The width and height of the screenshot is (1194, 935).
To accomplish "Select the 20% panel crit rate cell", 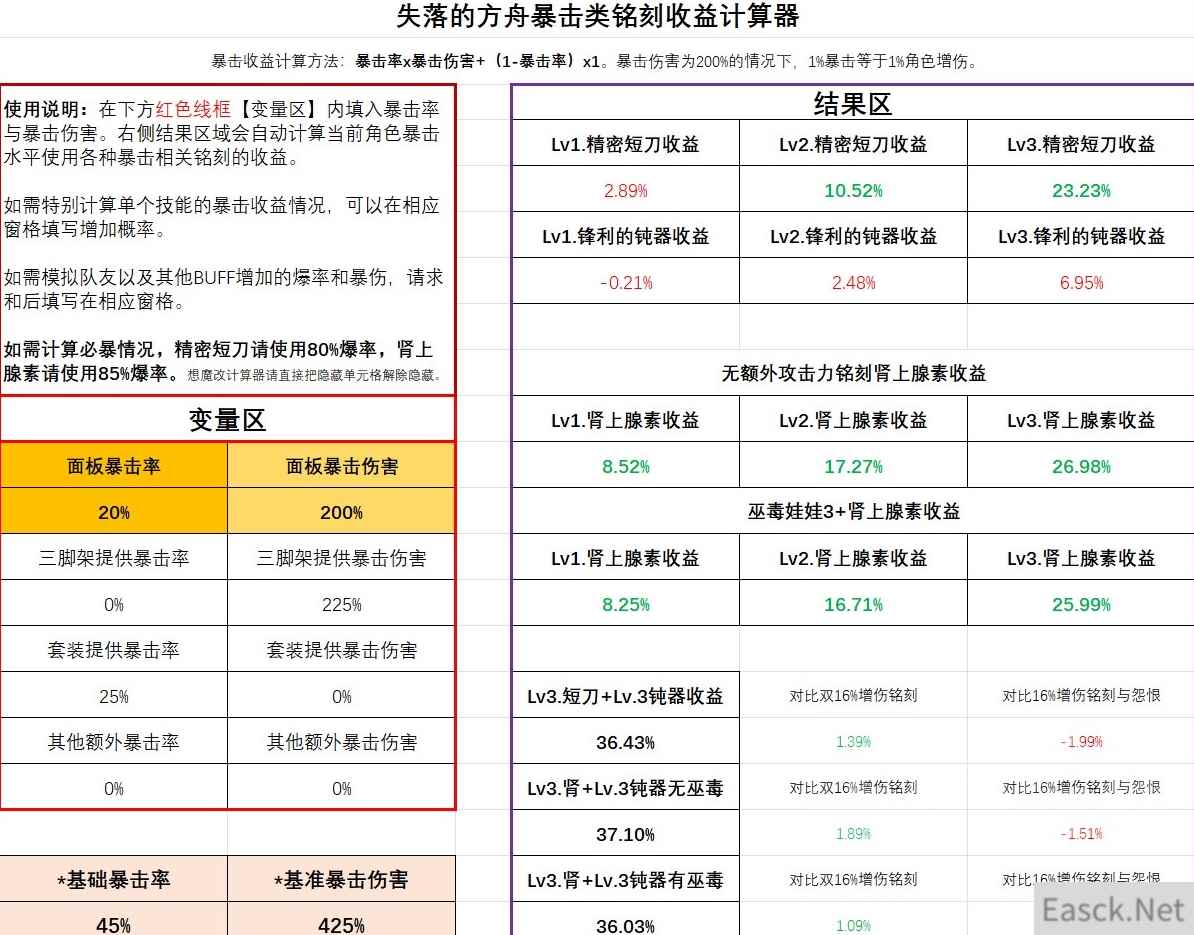I will pyautogui.click(x=114, y=512).
